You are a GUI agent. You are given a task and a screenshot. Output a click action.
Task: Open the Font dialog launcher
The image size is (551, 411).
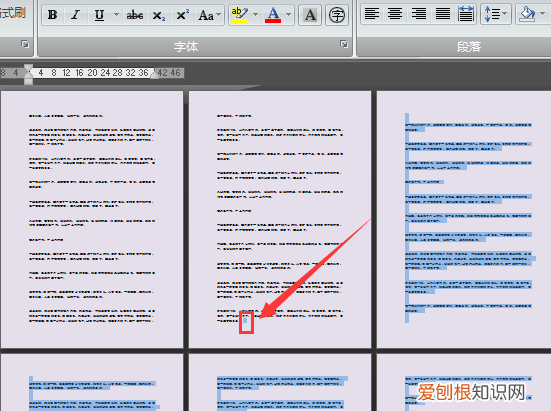point(344,44)
